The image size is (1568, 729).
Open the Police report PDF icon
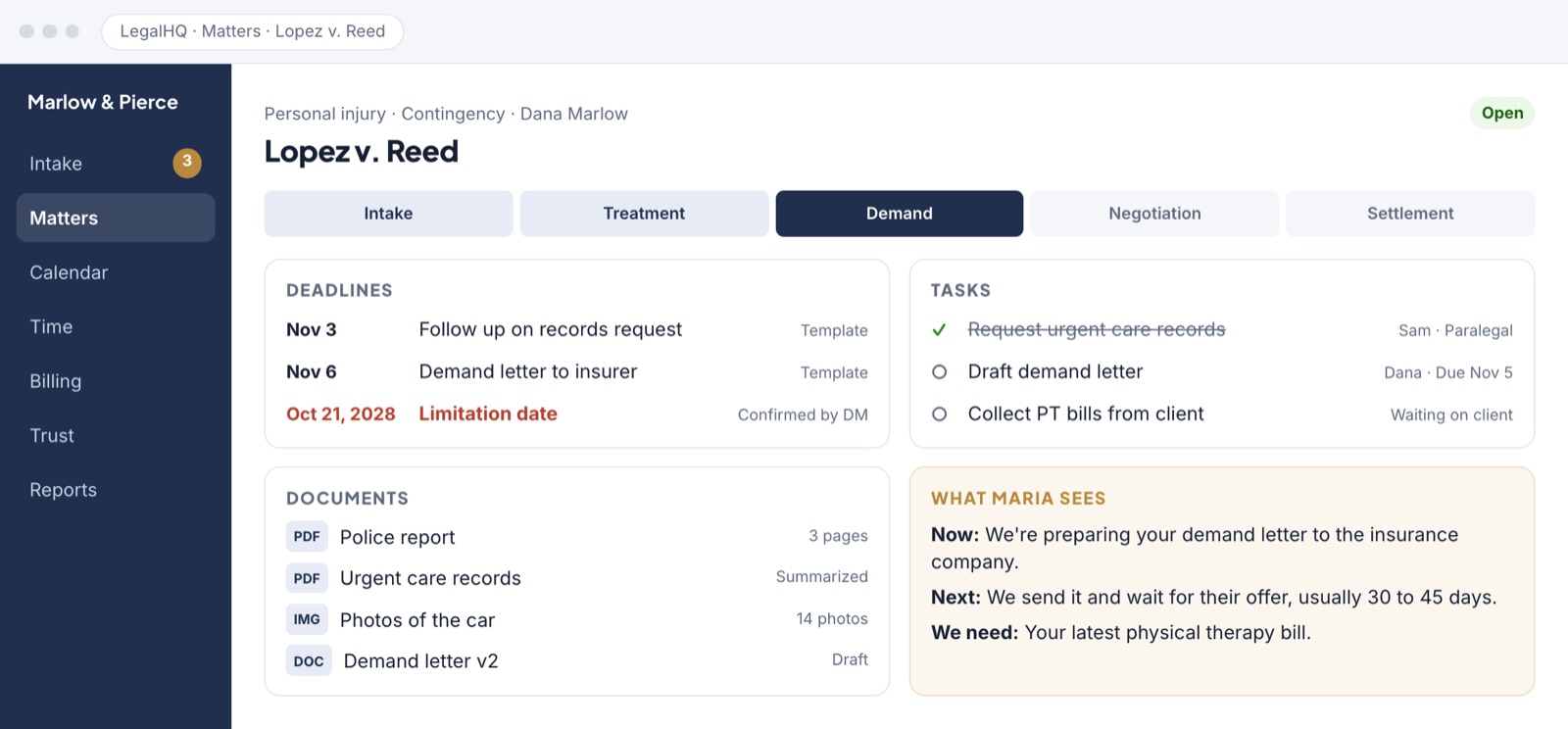pos(307,537)
